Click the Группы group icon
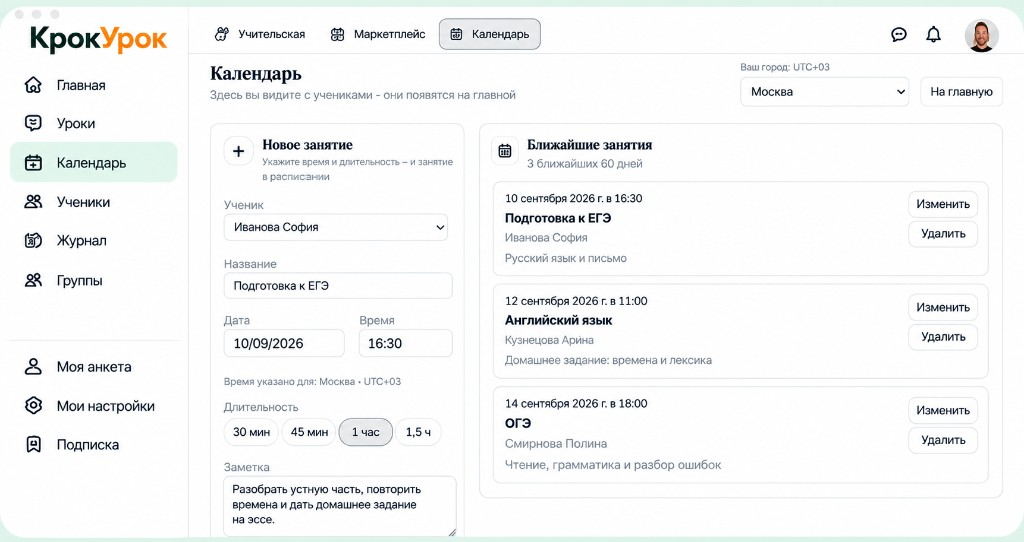 pos(33,280)
